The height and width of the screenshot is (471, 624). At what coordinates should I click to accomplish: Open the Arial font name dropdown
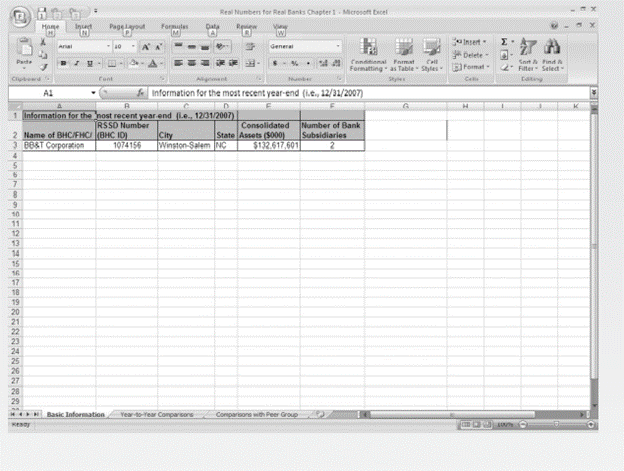tap(108, 47)
